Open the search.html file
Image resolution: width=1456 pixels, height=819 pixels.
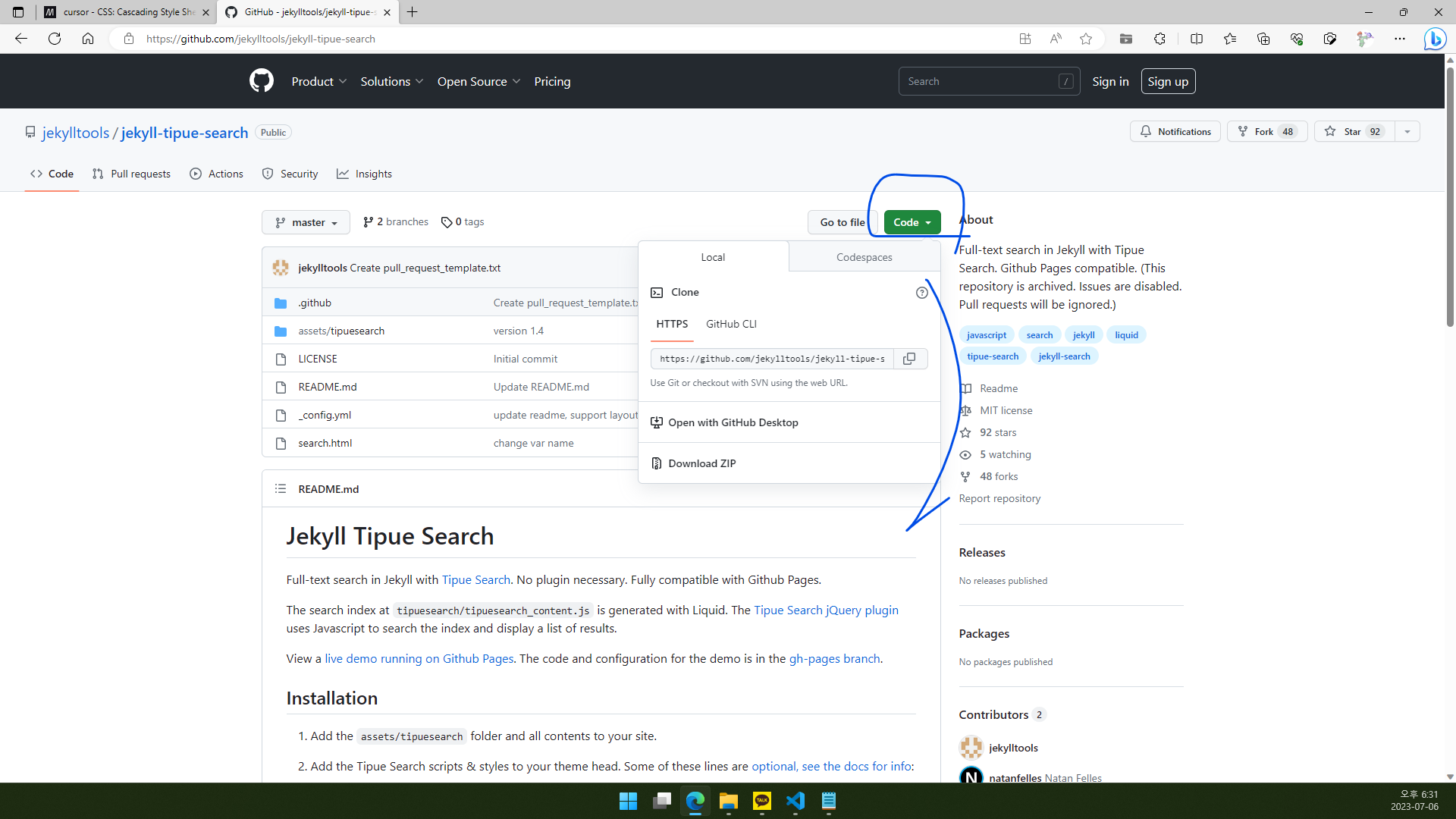click(325, 443)
